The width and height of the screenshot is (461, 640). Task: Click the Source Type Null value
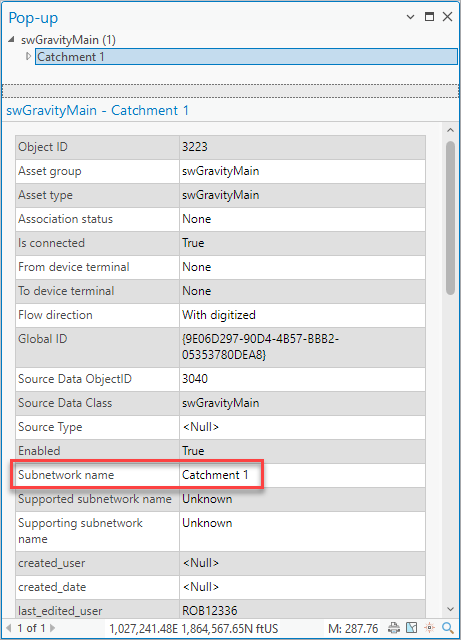[200, 427]
